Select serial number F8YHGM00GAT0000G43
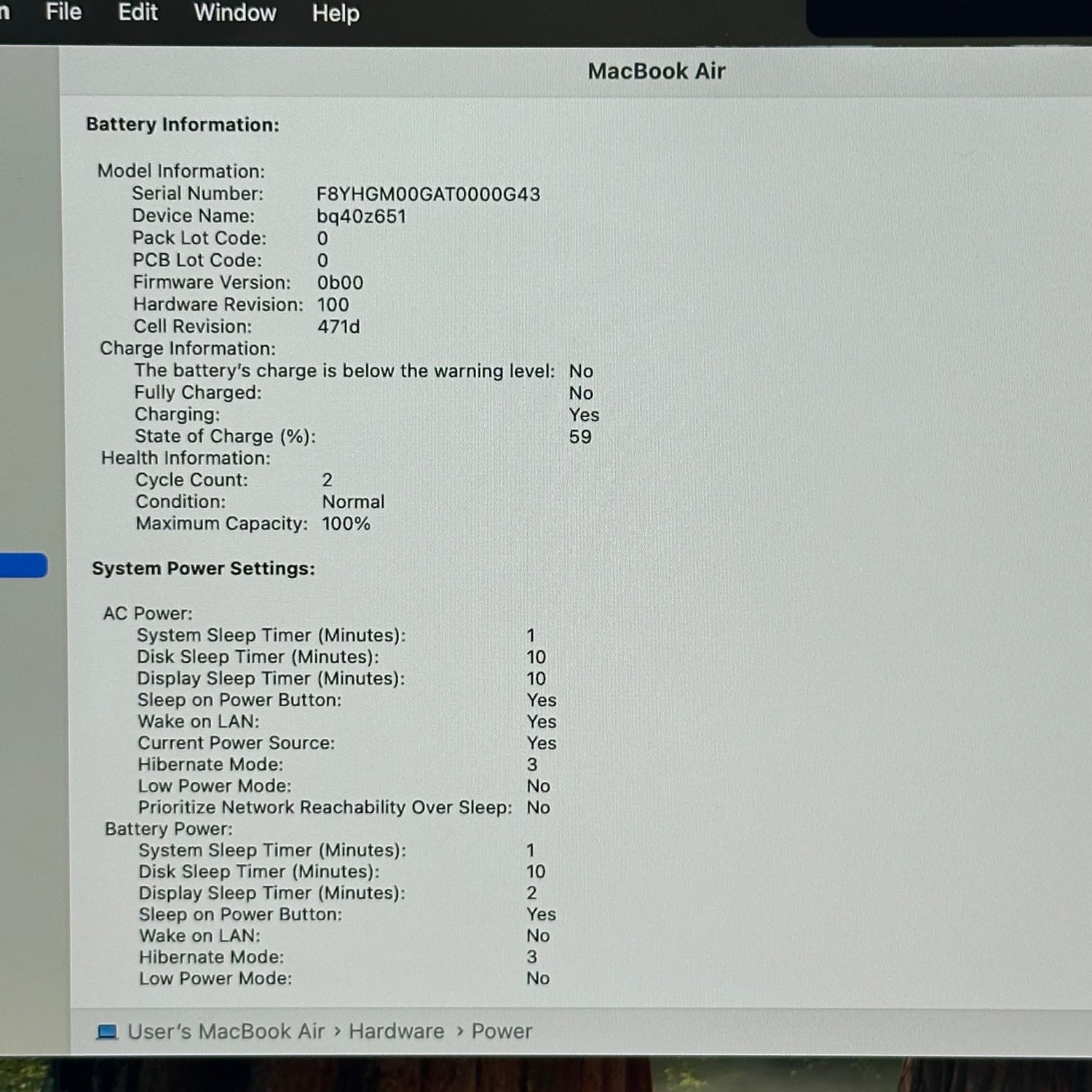The image size is (1092, 1092). (x=428, y=194)
